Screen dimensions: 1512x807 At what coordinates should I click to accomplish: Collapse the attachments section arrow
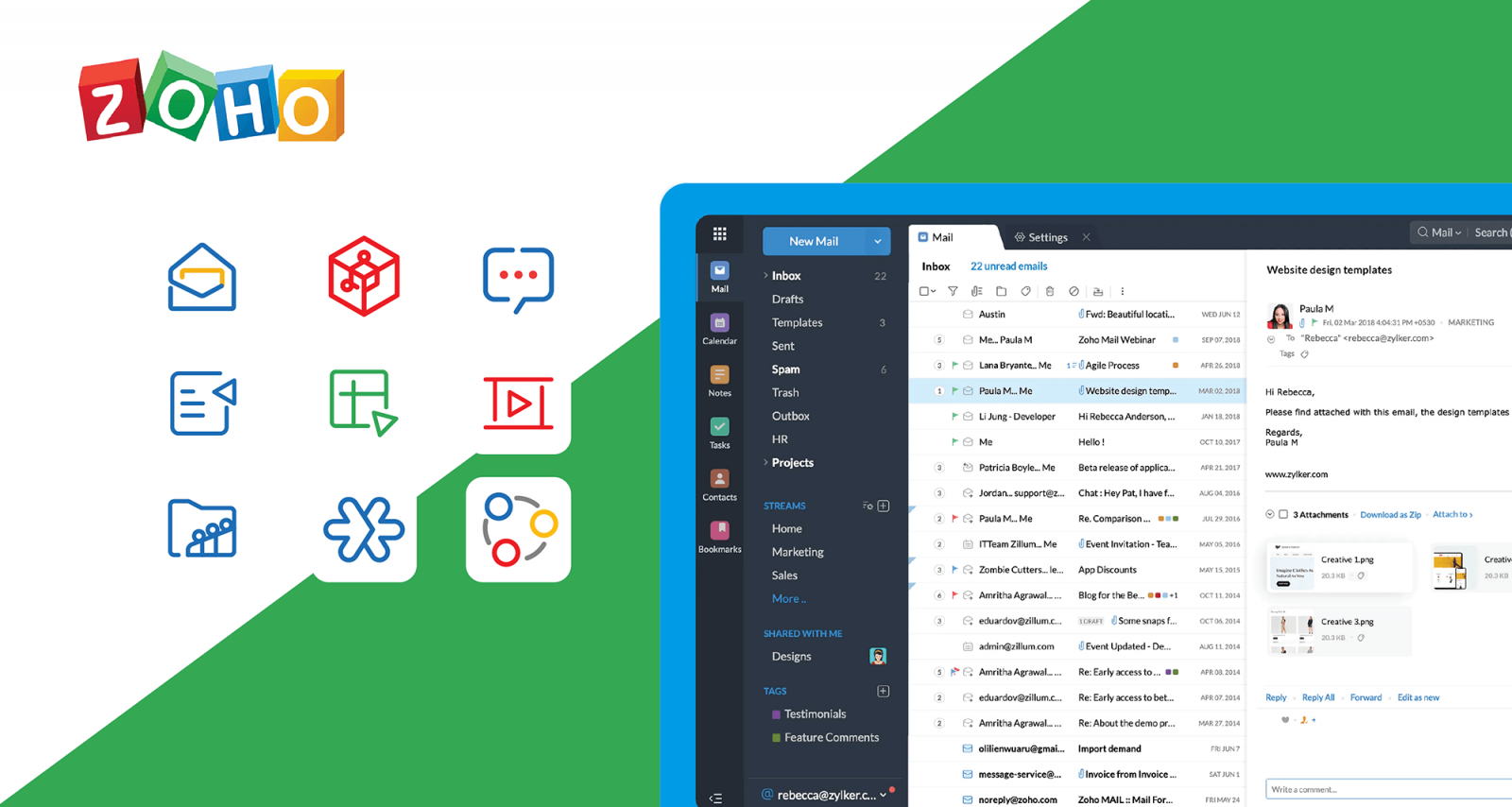click(1270, 514)
